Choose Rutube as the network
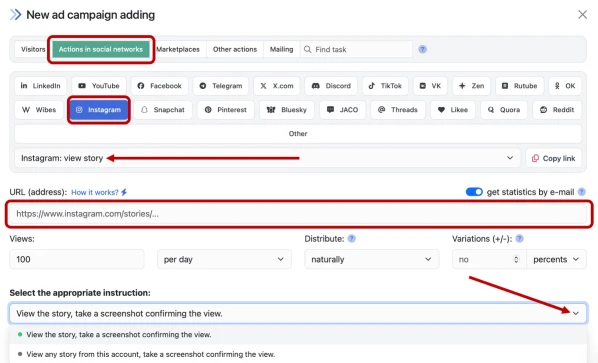Screen dimensions: 598x363 pyautogui.click(x=519, y=86)
